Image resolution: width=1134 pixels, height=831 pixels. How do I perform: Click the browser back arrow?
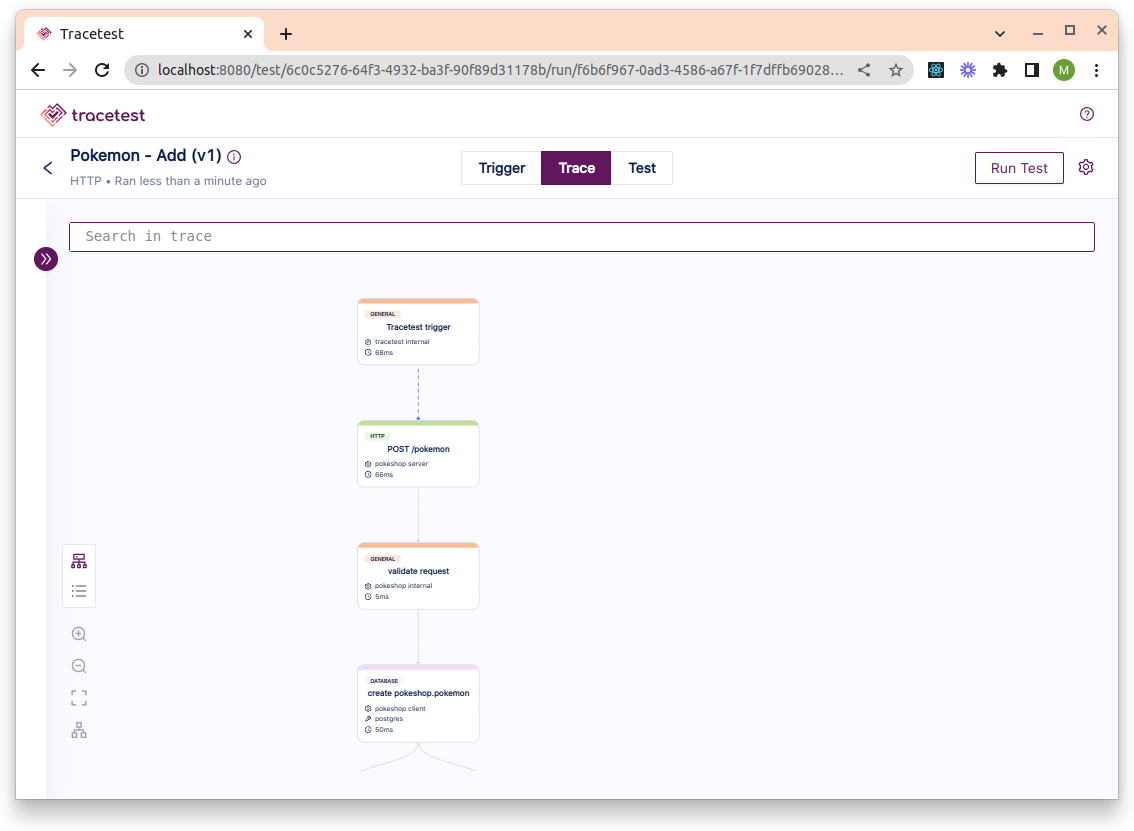38,70
